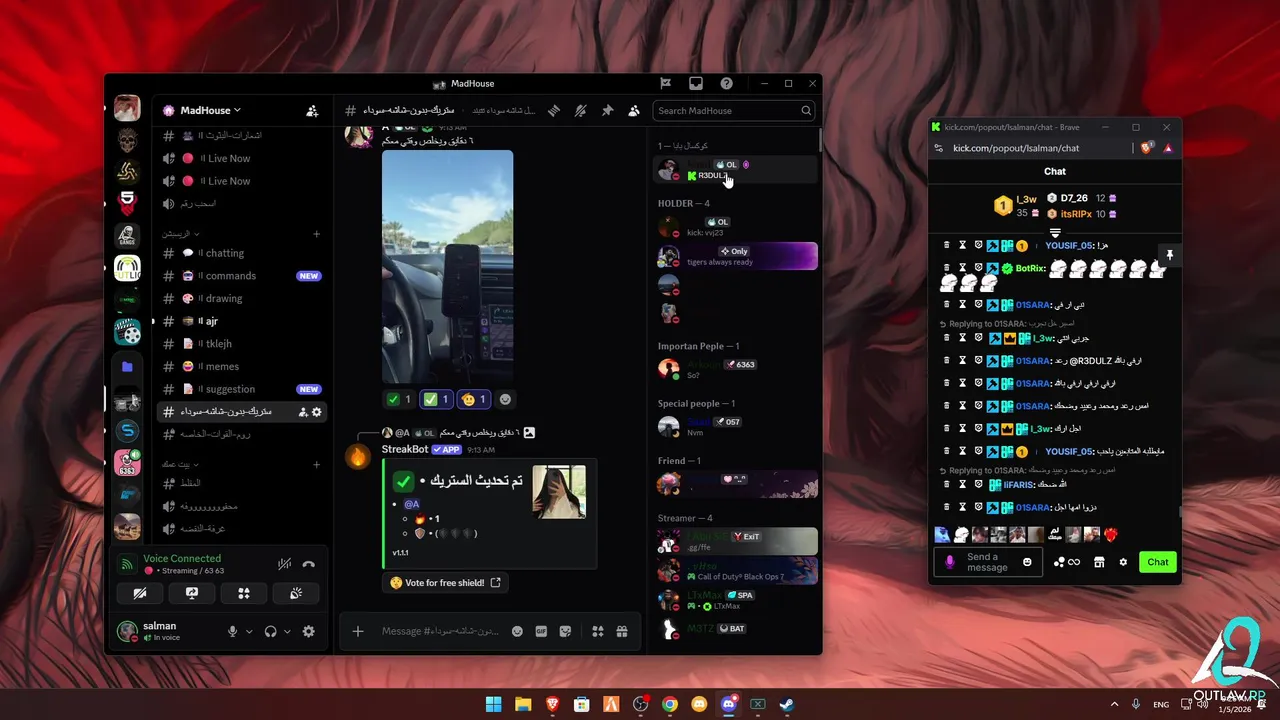
Task: Open the ll ajr channel
Action: coord(241,321)
